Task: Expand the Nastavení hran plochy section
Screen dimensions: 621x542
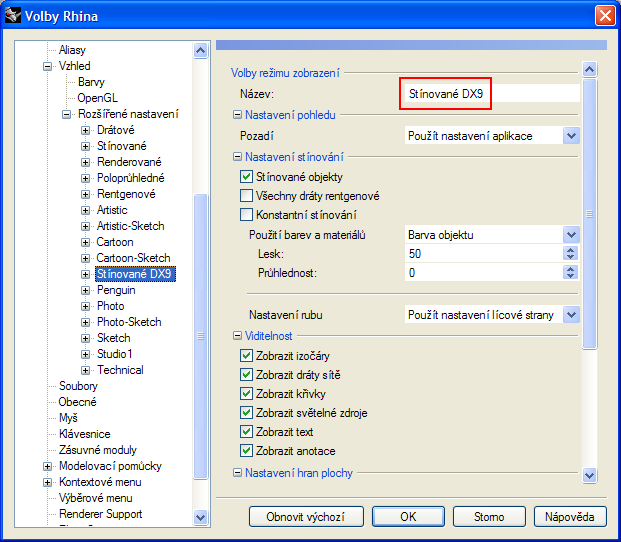Action: click(238, 473)
